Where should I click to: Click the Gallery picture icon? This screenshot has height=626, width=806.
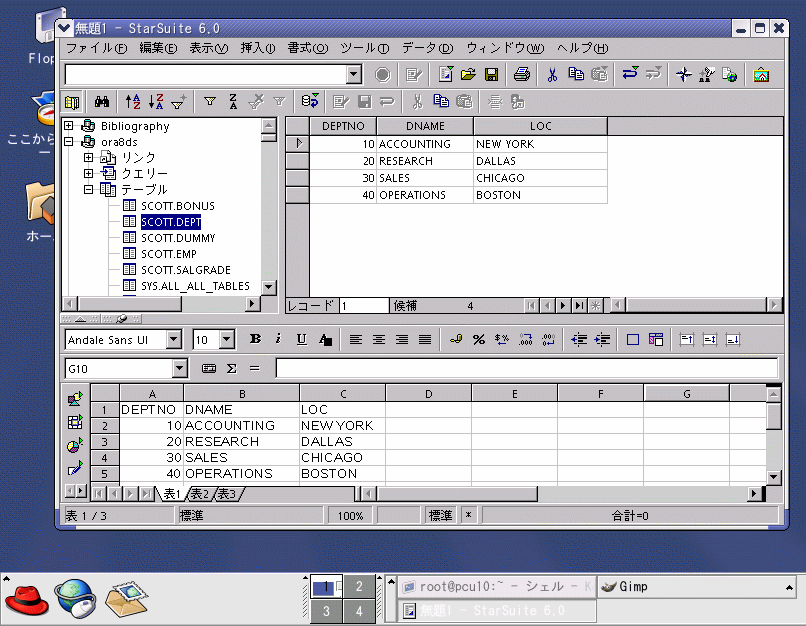761,75
